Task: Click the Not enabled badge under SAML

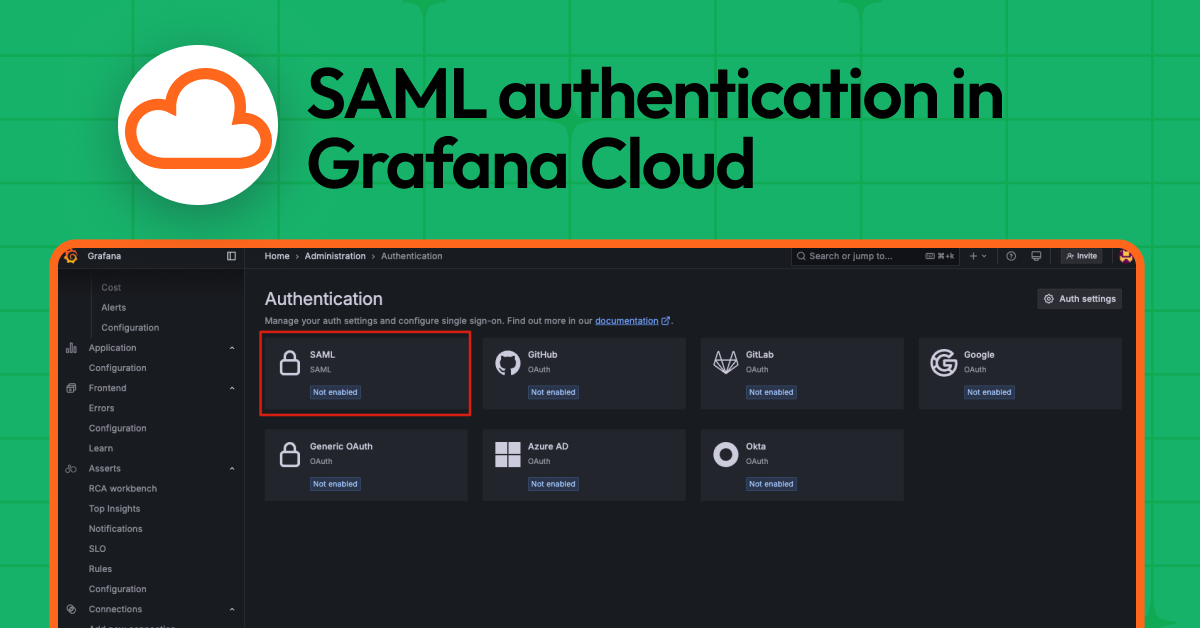Action: (x=335, y=392)
